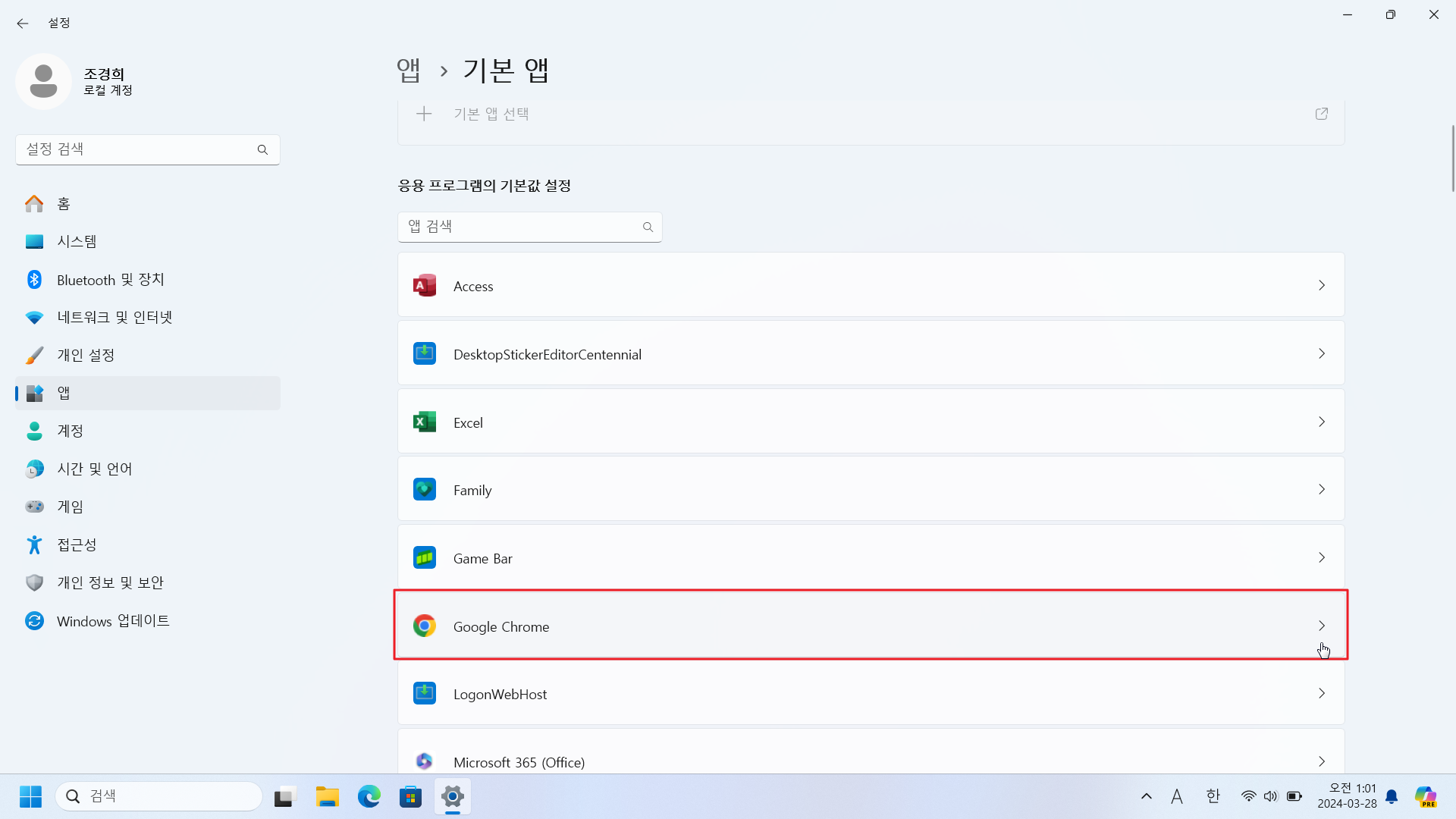
Task: Click the user profile avatar
Action: (x=43, y=81)
